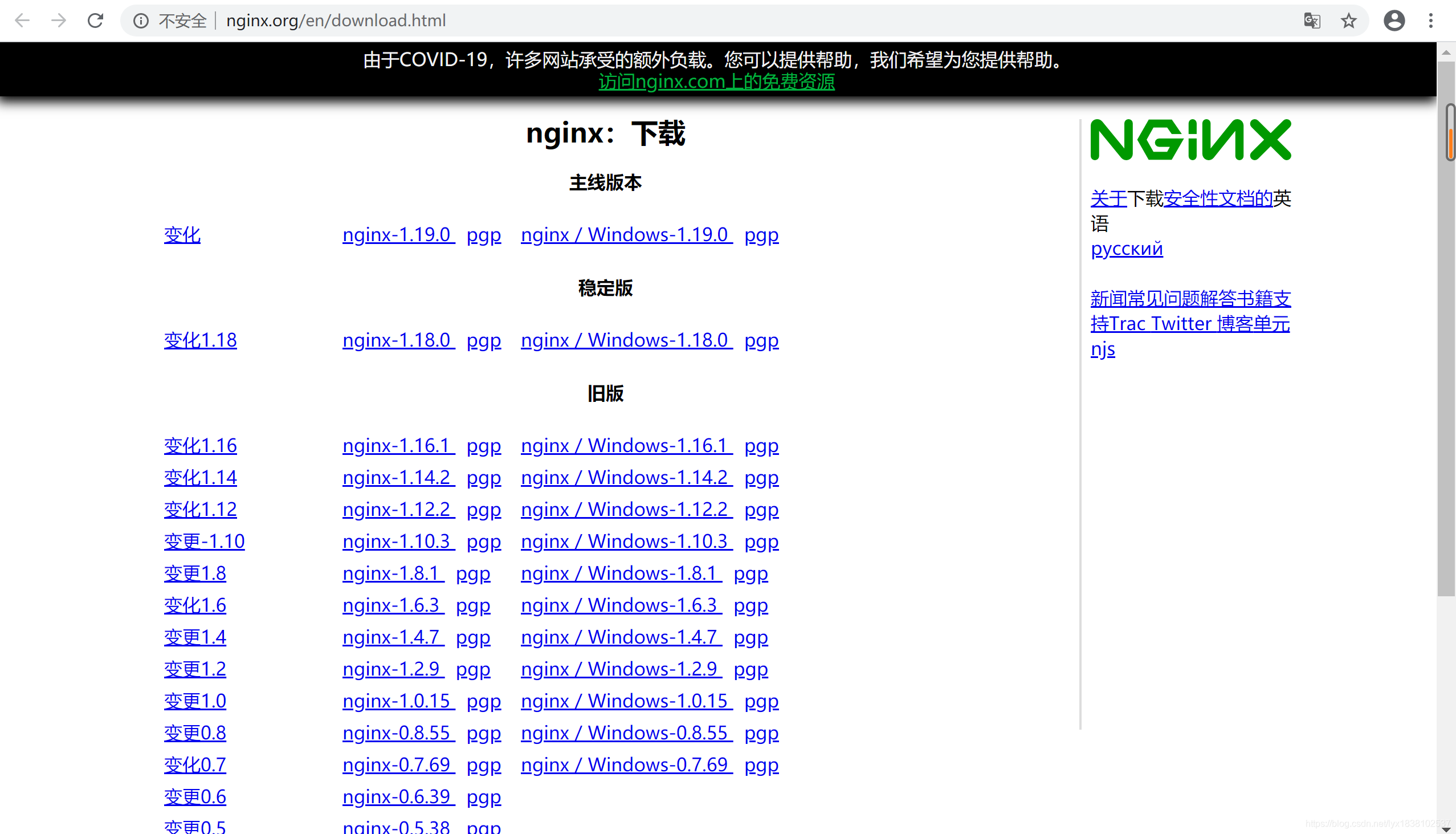Reload the page with refresh icon

point(95,21)
